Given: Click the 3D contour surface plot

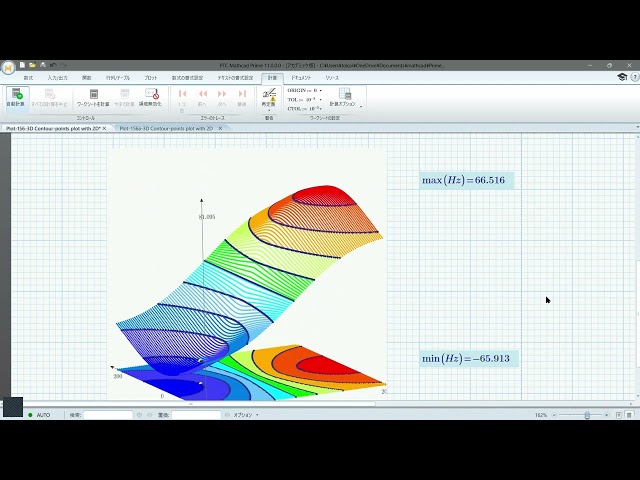Looking at the screenshot, I should [247, 275].
